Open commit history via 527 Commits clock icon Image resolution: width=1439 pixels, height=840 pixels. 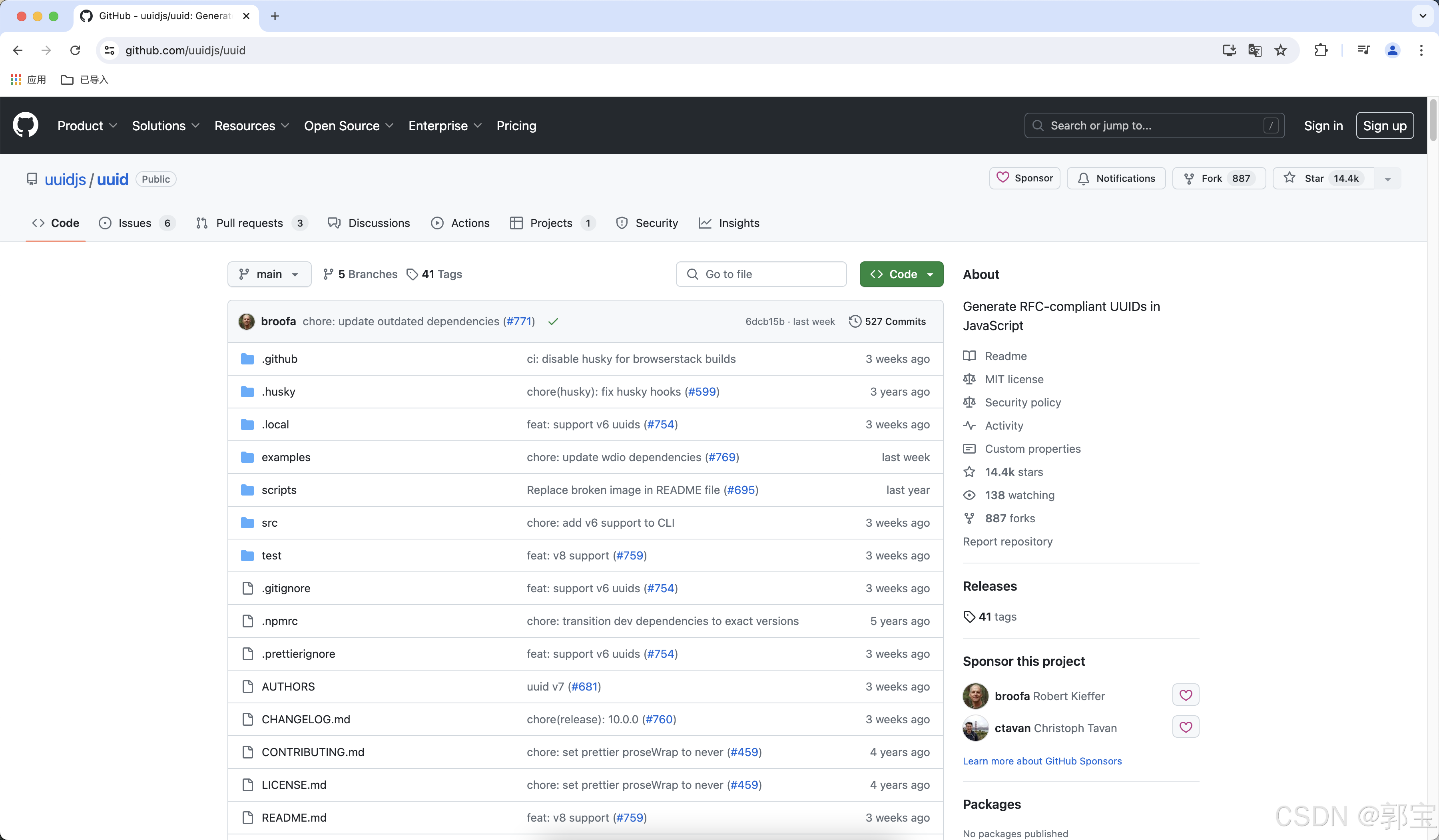coord(855,321)
